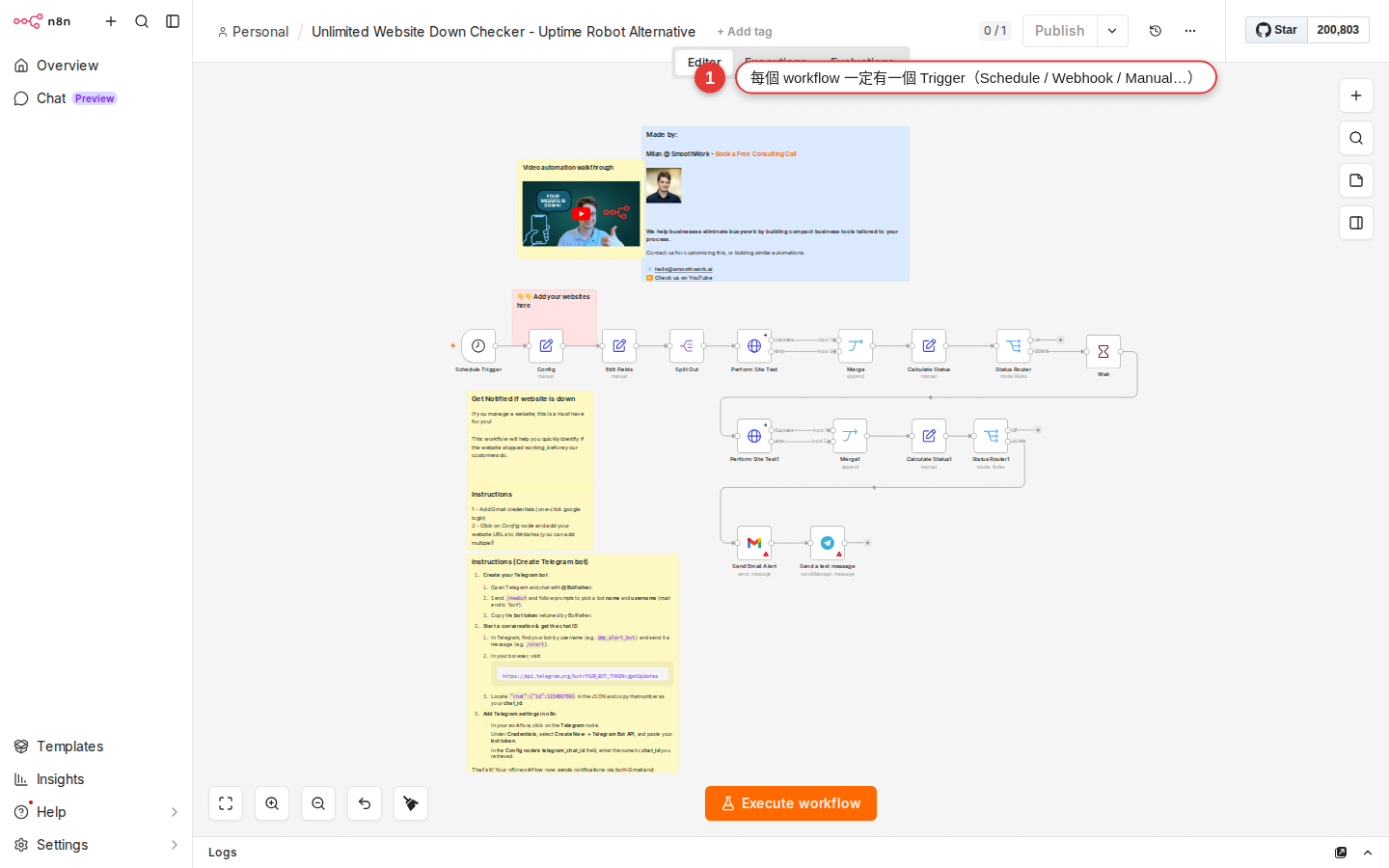Collapse the sidebar with the panel icon
The height and width of the screenshot is (868, 1389).
(x=173, y=21)
